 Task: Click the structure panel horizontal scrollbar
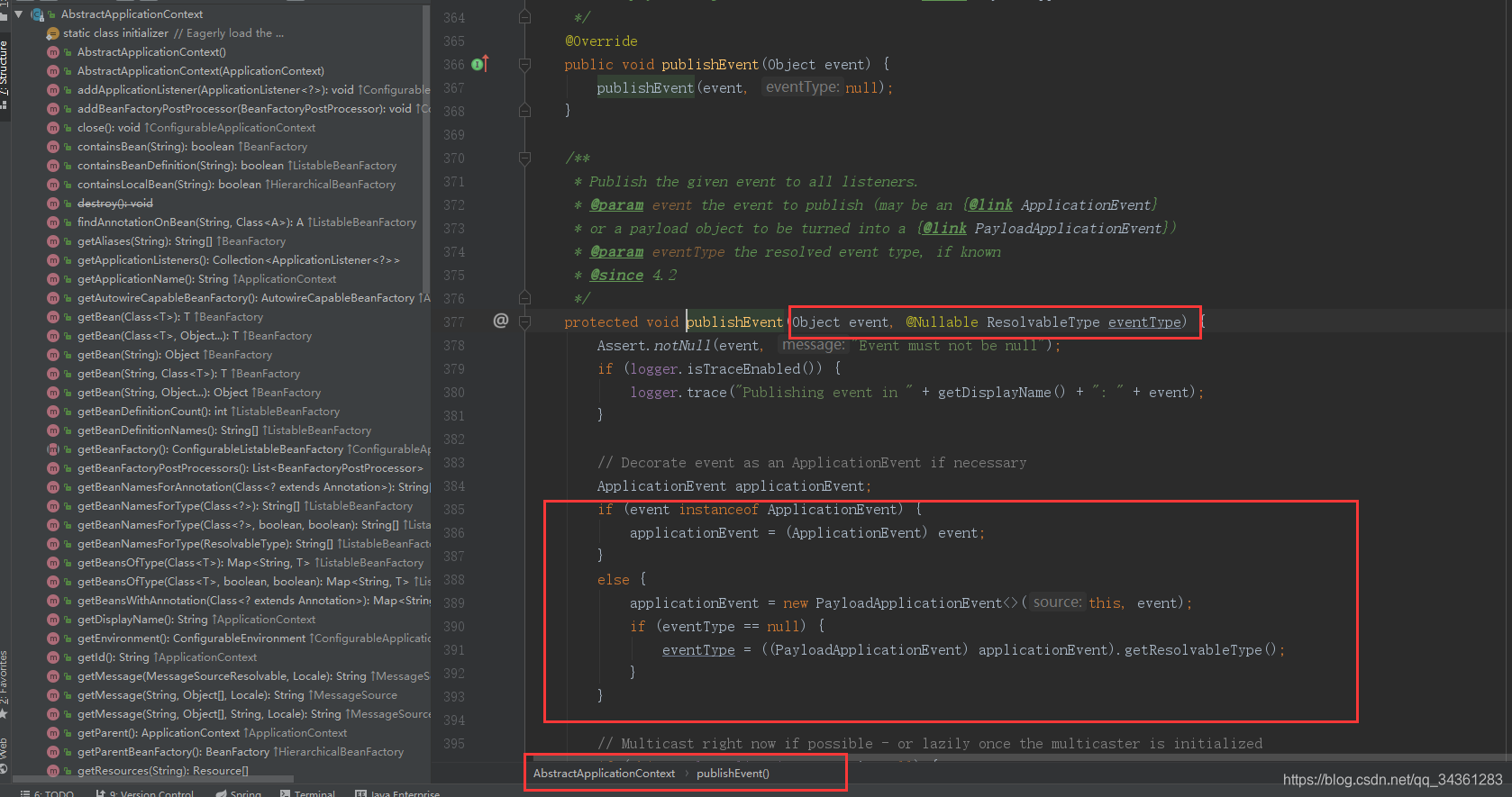155,780
